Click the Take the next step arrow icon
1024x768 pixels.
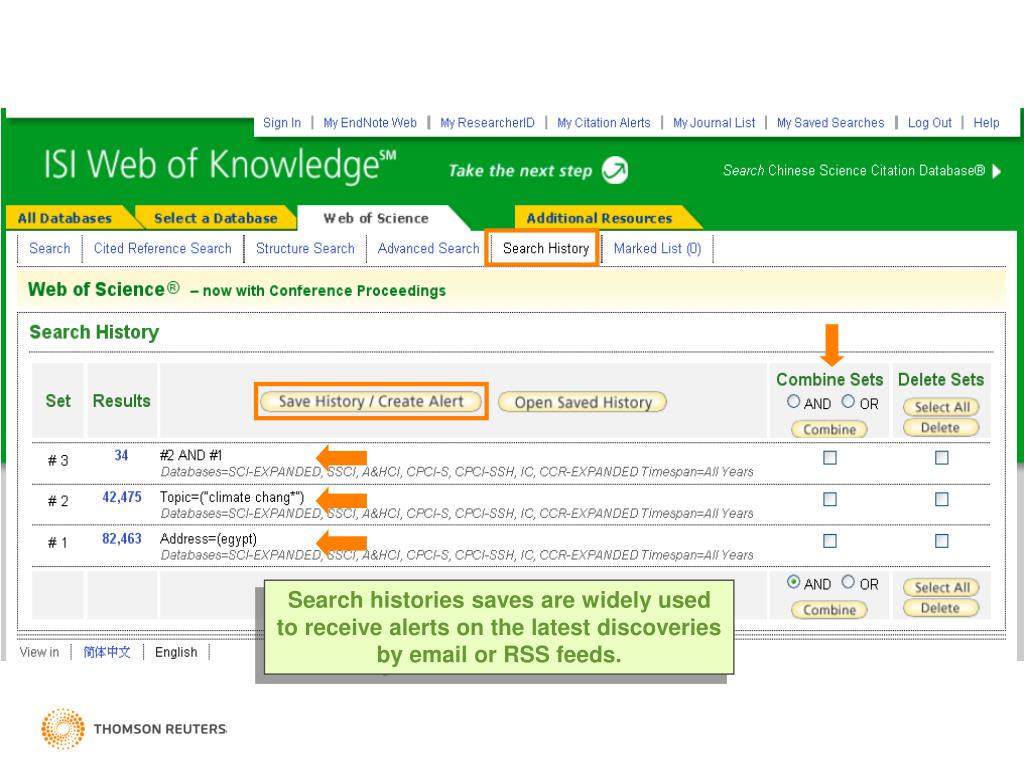click(615, 170)
